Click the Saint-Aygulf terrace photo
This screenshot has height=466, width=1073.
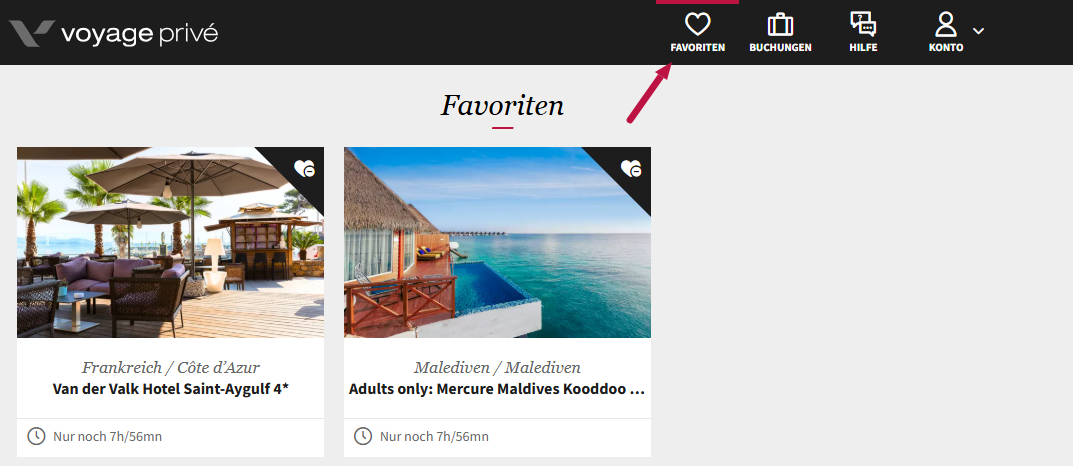pos(170,242)
